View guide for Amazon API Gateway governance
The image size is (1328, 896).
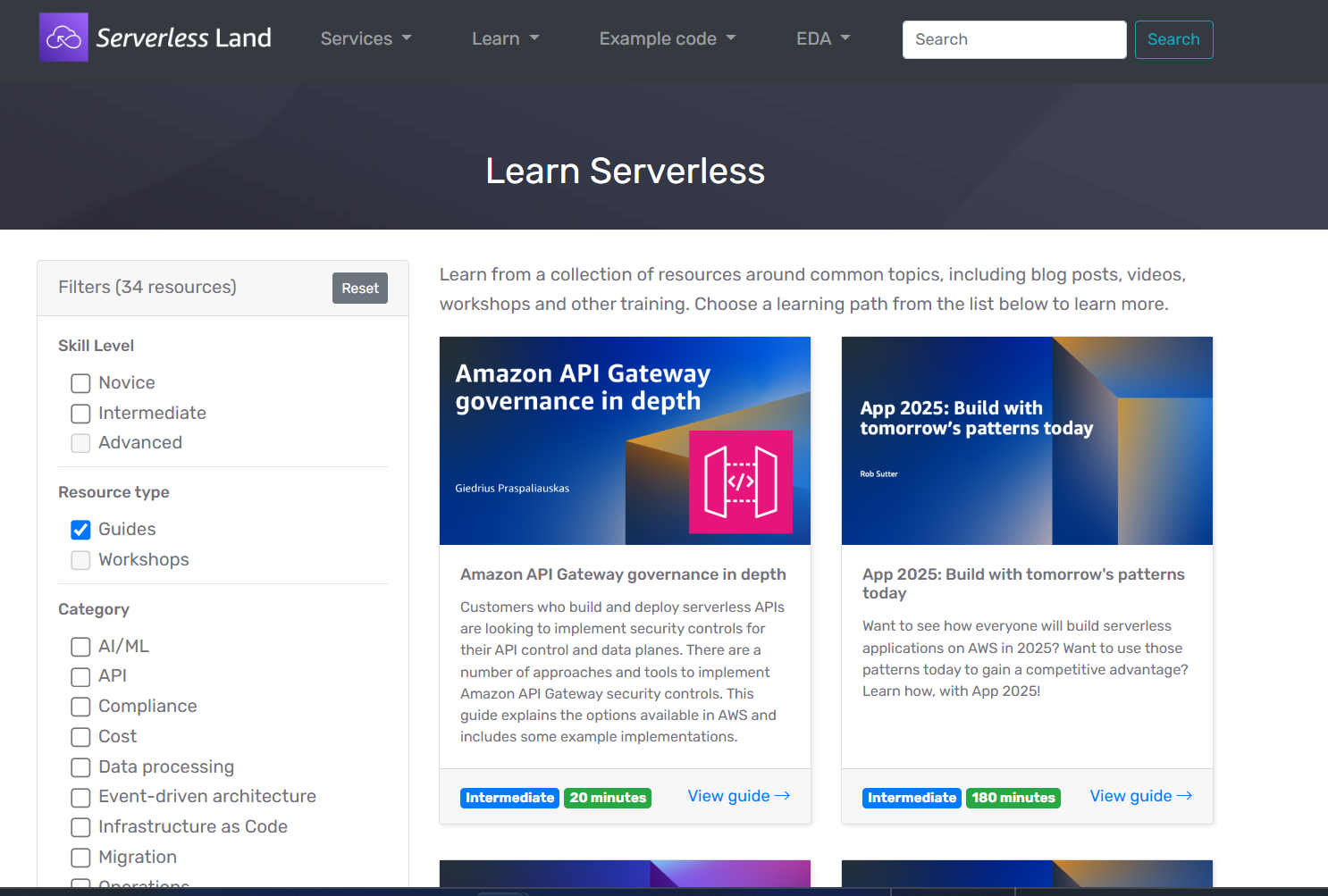coord(739,796)
